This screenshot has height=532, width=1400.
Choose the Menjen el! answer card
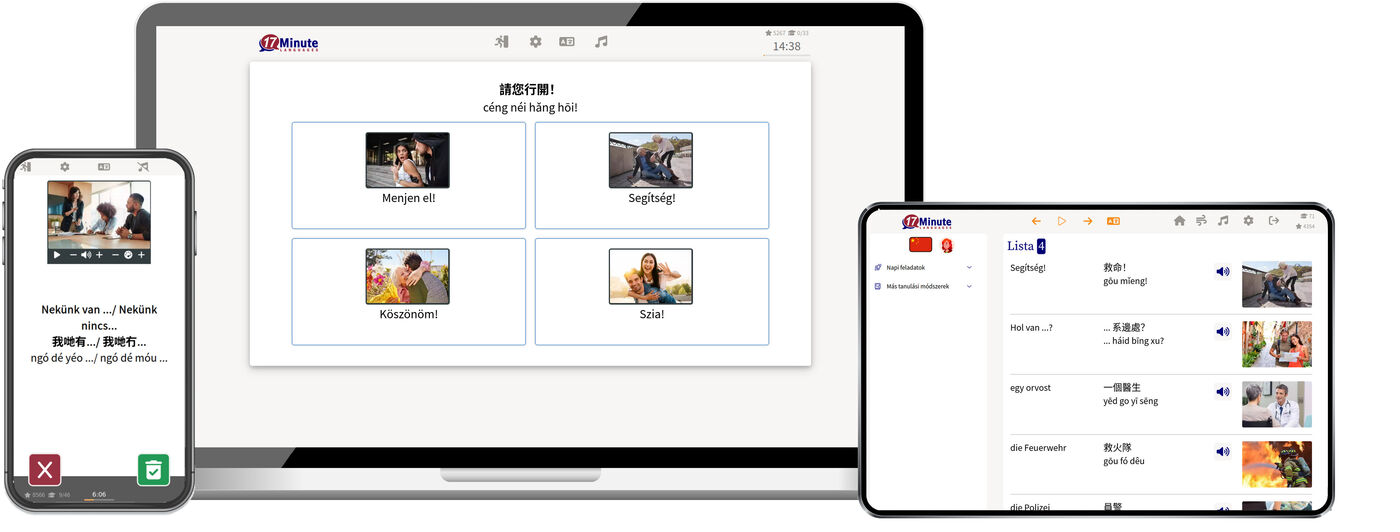click(409, 175)
